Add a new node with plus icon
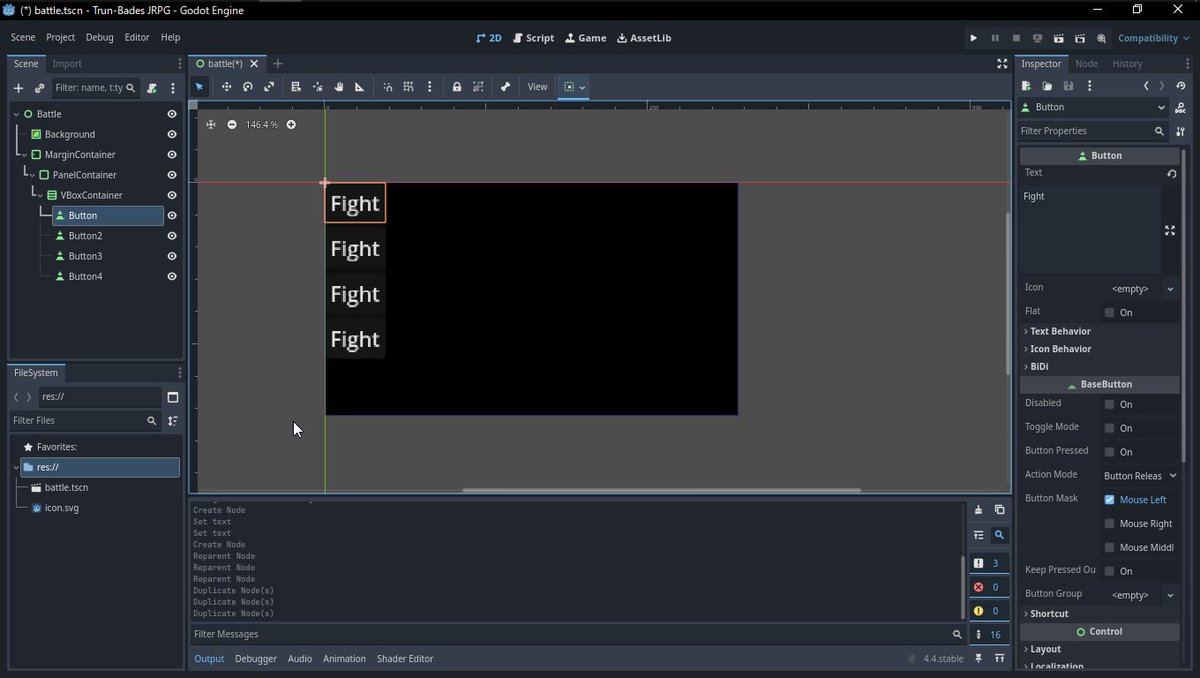Image resolution: width=1200 pixels, height=678 pixels. [x=18, y=88]
